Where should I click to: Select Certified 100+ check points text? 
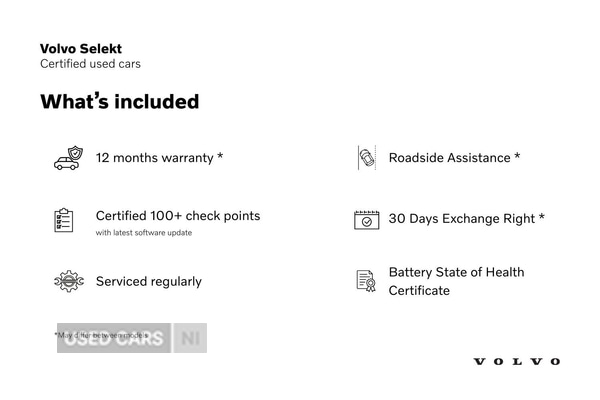point(178,216)
